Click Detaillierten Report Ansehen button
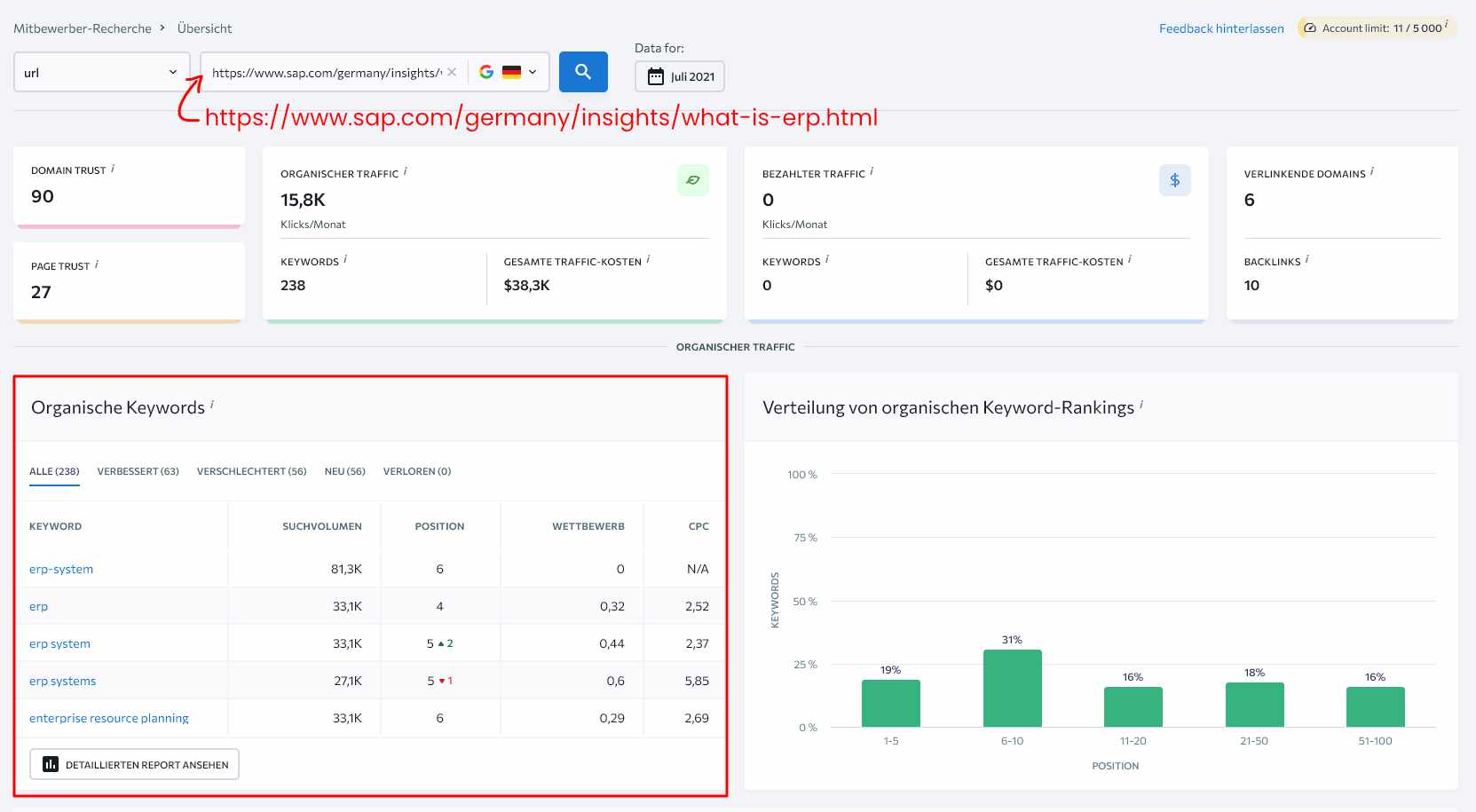This screenshot has width=1476, height=812. (135, 764)
